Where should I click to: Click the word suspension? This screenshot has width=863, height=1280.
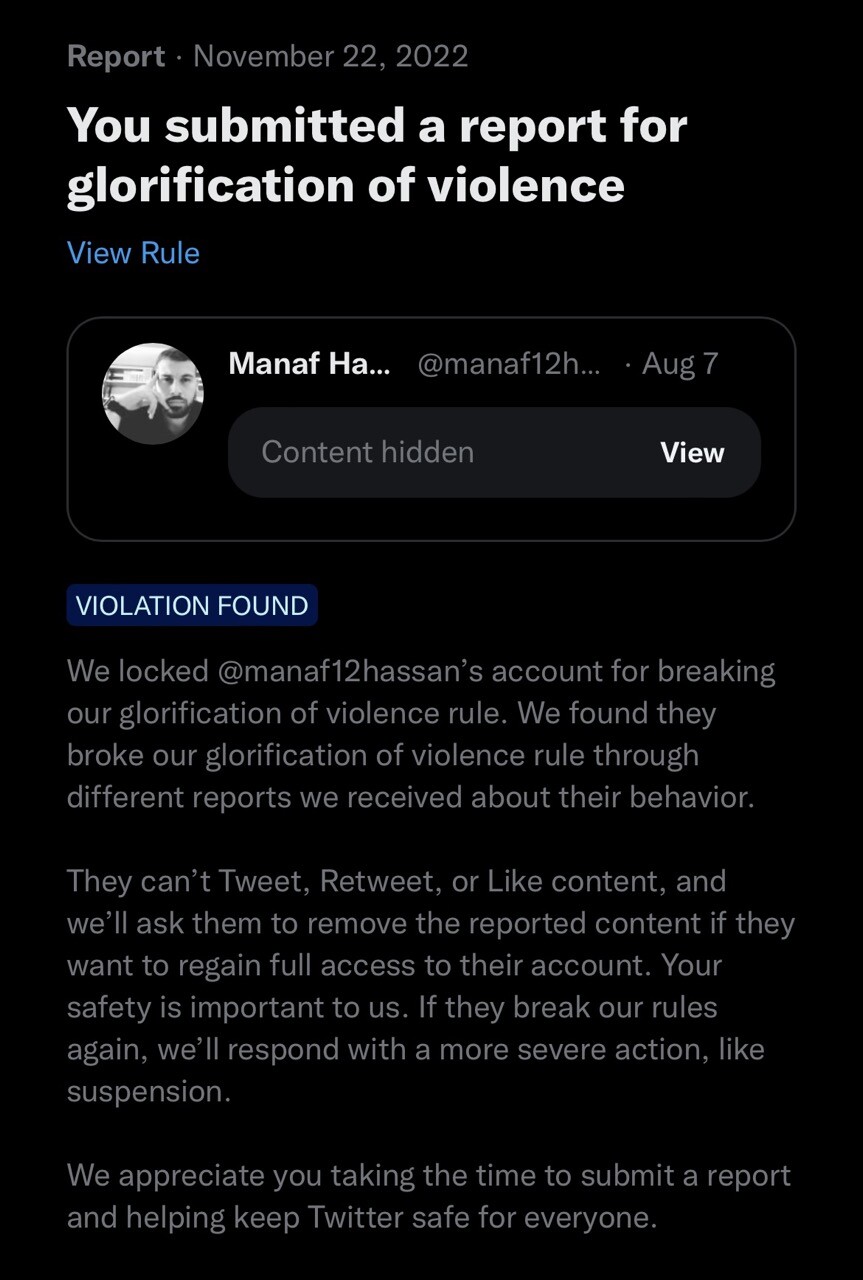[148, 1091]
